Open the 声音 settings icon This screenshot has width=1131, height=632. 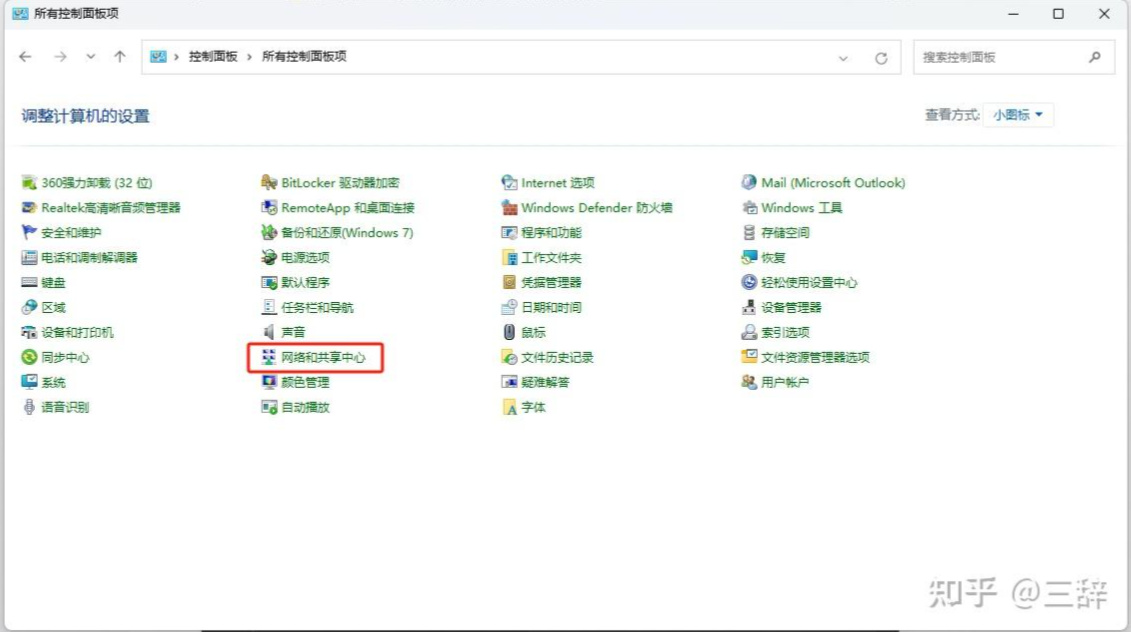click(269, 332)
